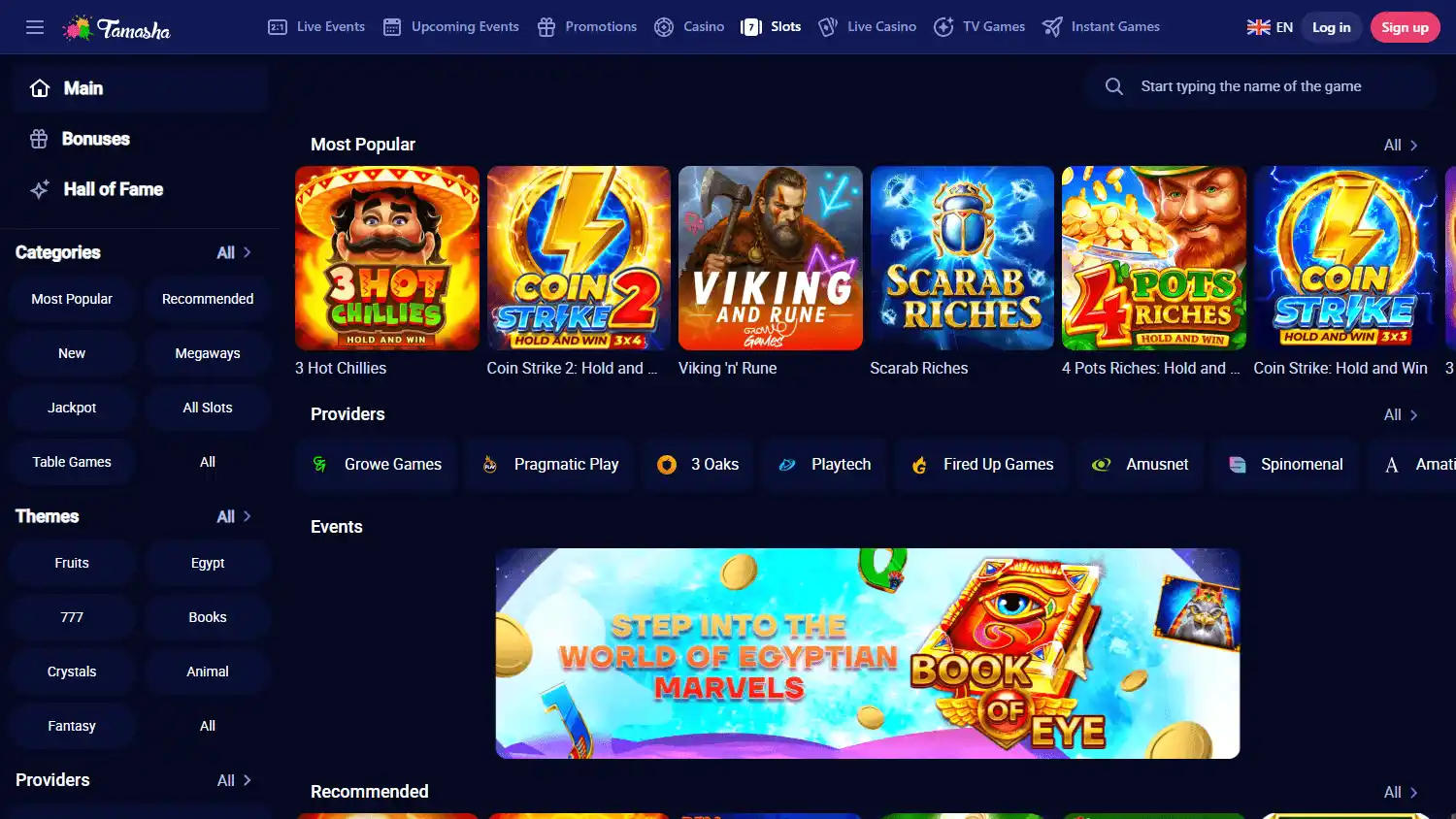Click the Log in button
The height and width of the screenshot is (819, 1456).
click(x=1332, y=27)
